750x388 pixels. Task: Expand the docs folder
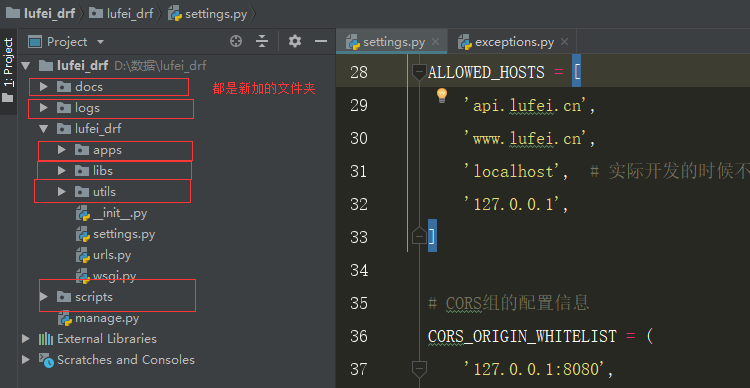coord(44,87)
